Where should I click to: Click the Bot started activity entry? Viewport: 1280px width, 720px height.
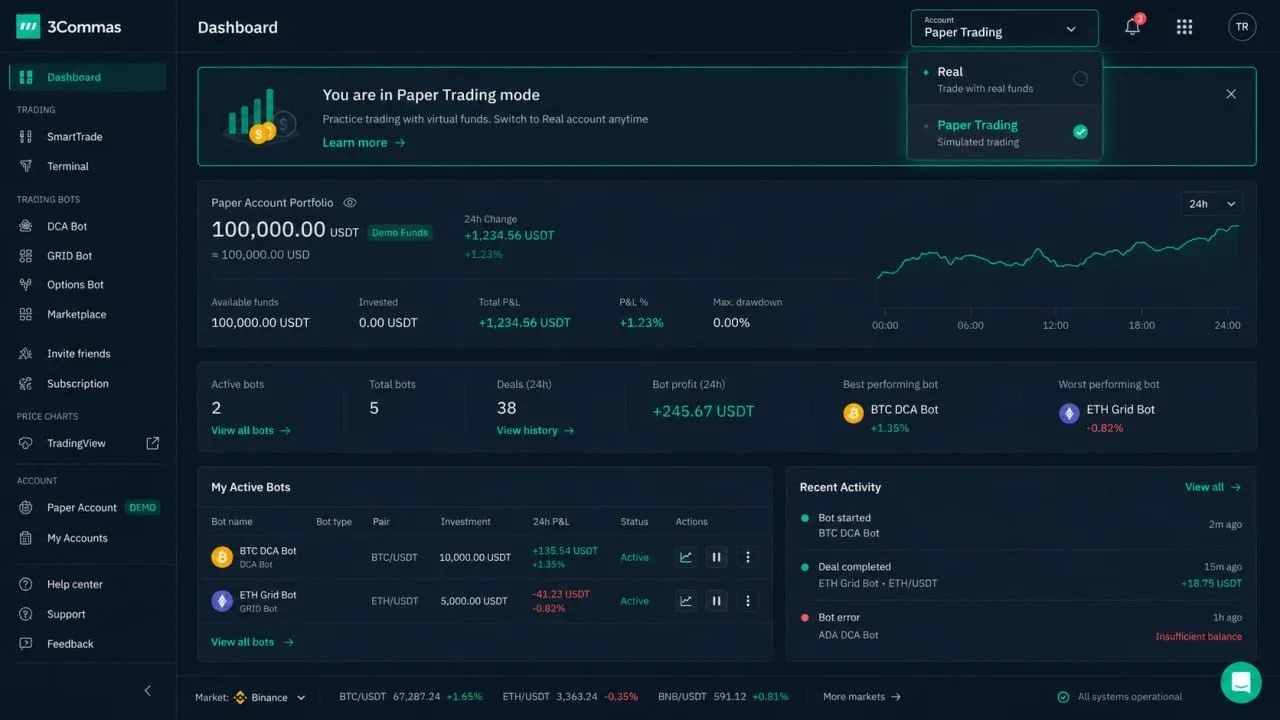tap(1021, 525)
